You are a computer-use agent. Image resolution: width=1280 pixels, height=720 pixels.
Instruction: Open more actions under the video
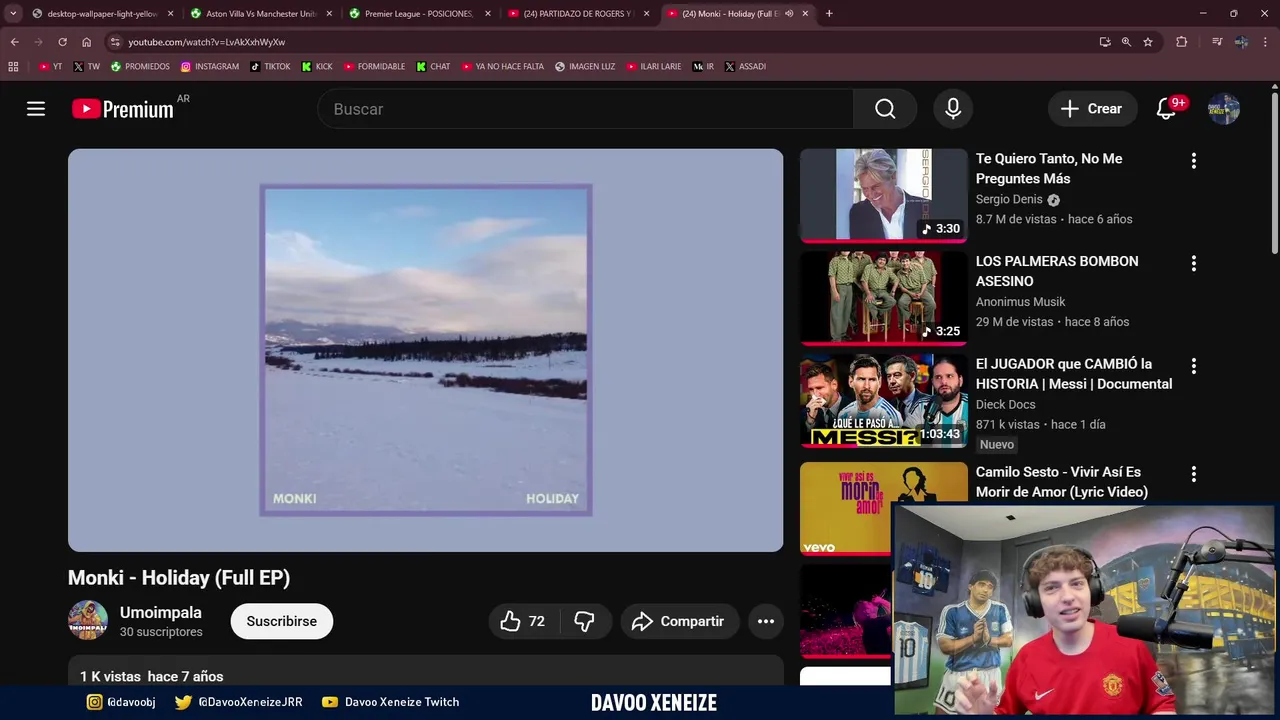tap(766, 621)
